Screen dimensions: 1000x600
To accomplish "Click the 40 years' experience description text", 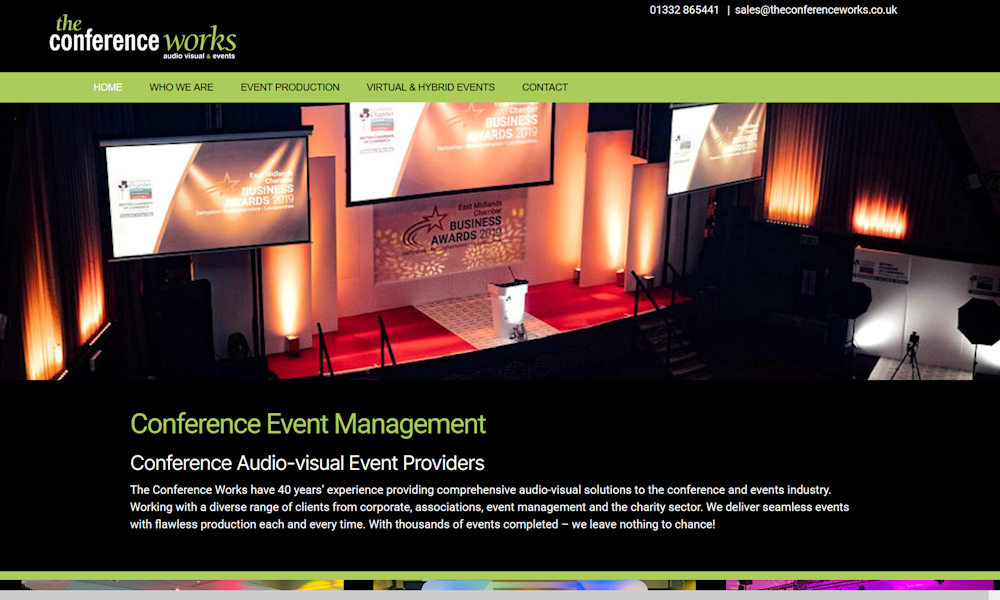I will [490, 507].
